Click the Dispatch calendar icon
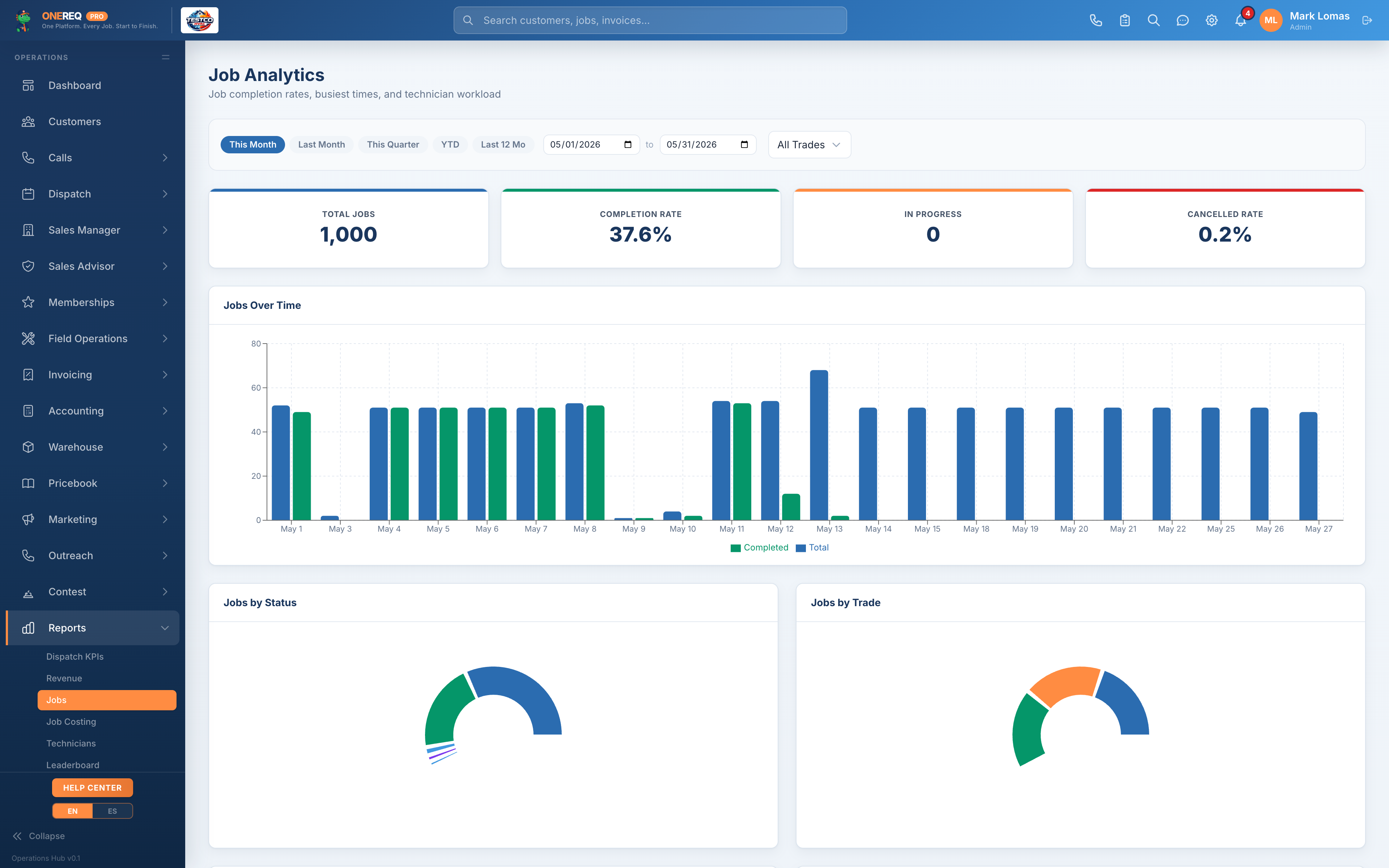 click(x=28, y=194)
